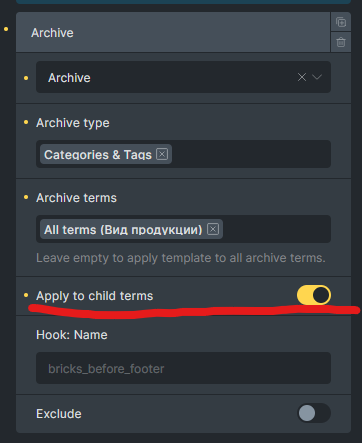Viewport: 362px width, 443px height.
Task: Click the yellow dot beside Archive type
Action: click(x=26, y=122)
